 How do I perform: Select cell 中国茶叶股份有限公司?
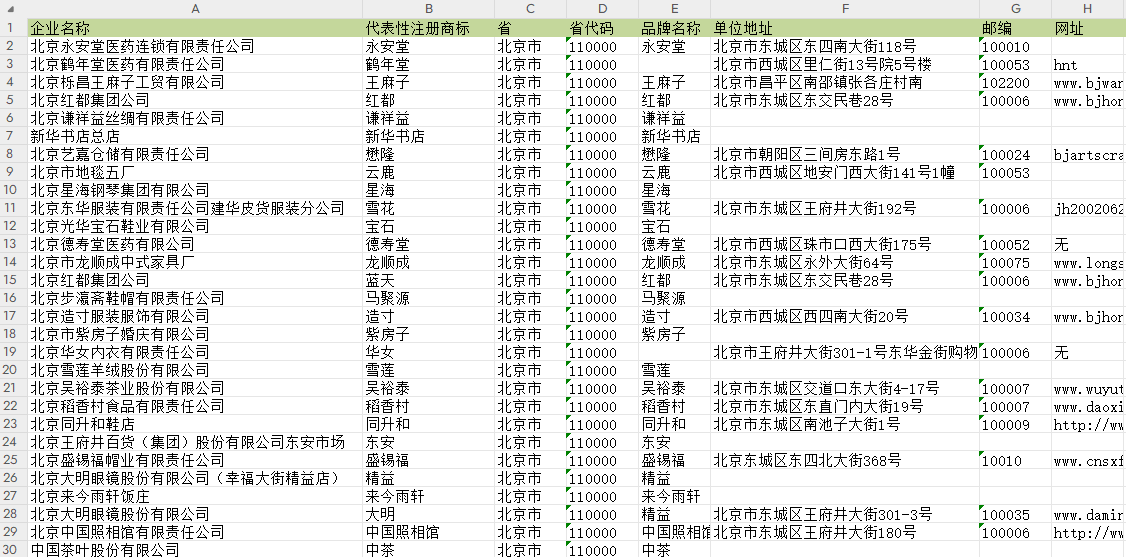pos(195,549)
